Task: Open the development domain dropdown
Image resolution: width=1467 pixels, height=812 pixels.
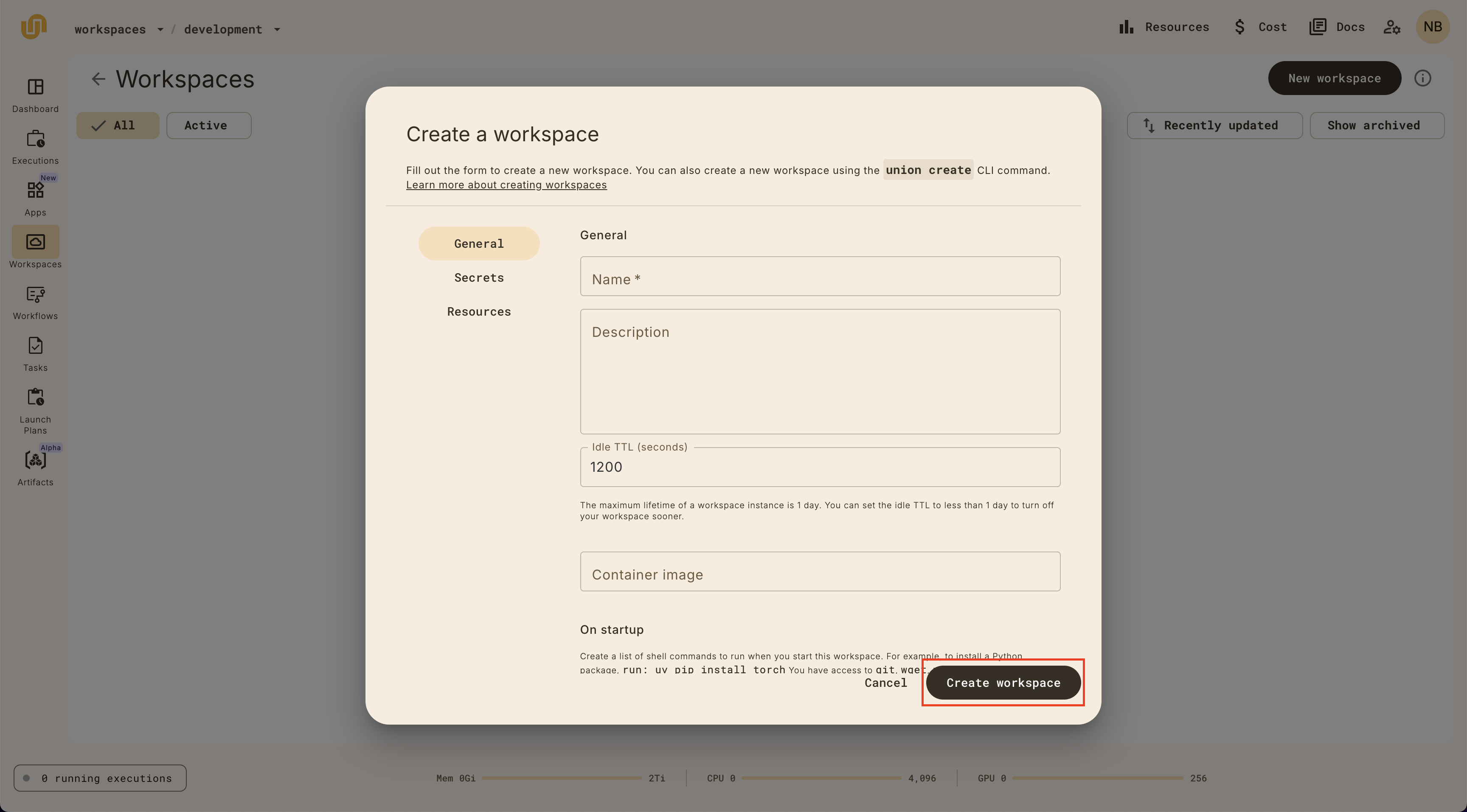Action: click(x=232, y=29)
